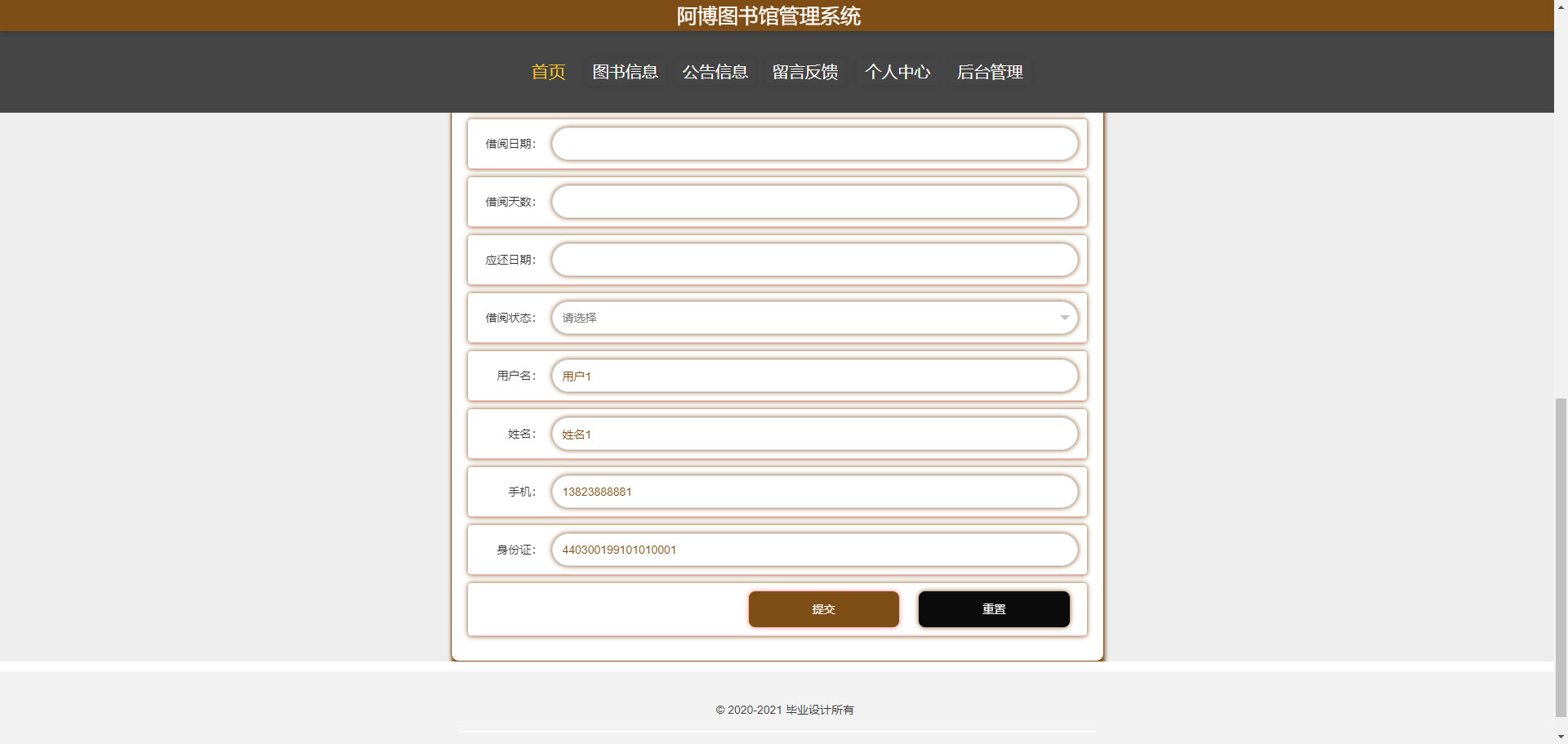Click the page title 阿博图书馆管理系统

tap(768, 16)
